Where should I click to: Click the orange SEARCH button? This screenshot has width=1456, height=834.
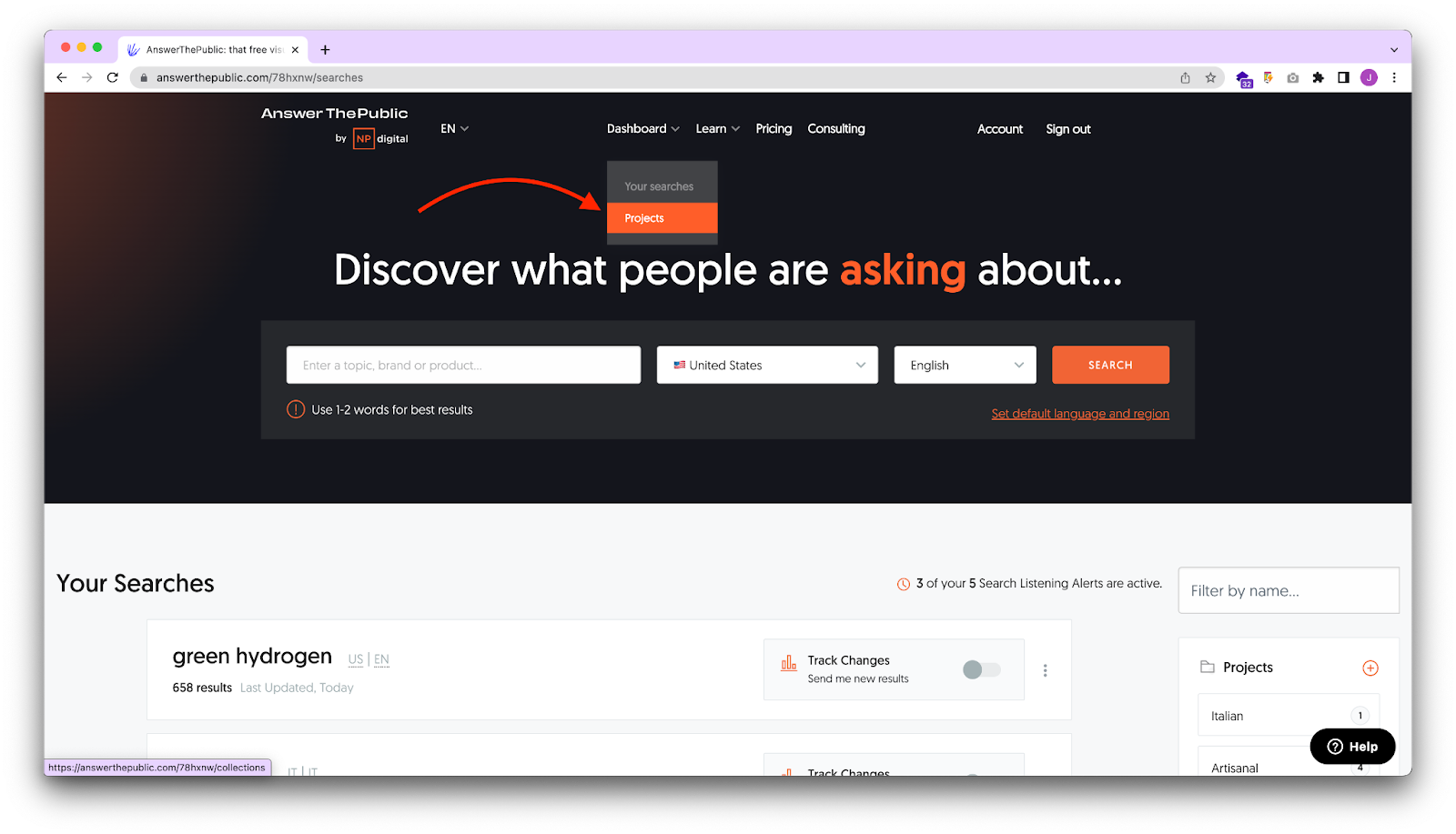click(x=1110, y=365)
